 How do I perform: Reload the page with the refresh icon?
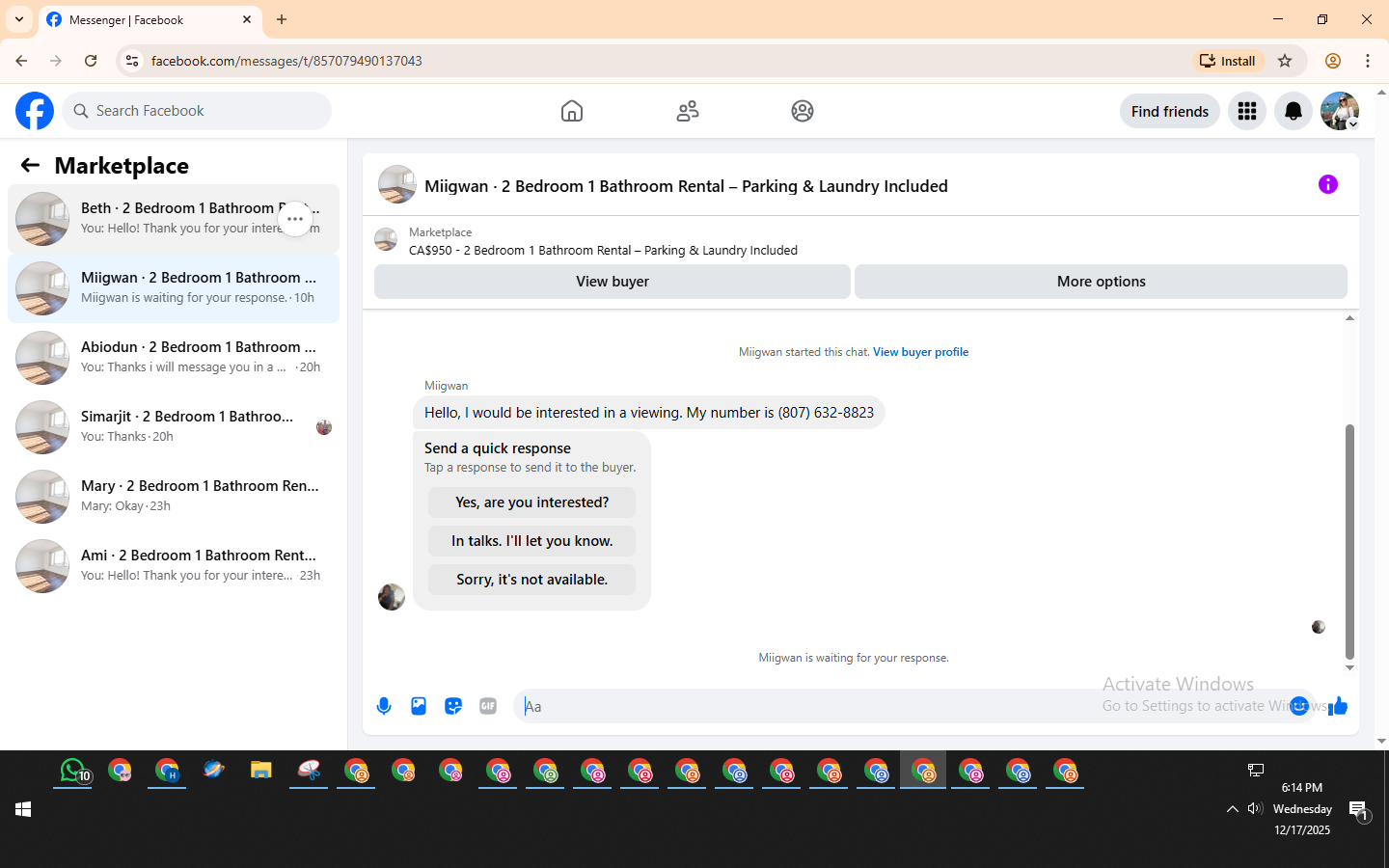91,61
